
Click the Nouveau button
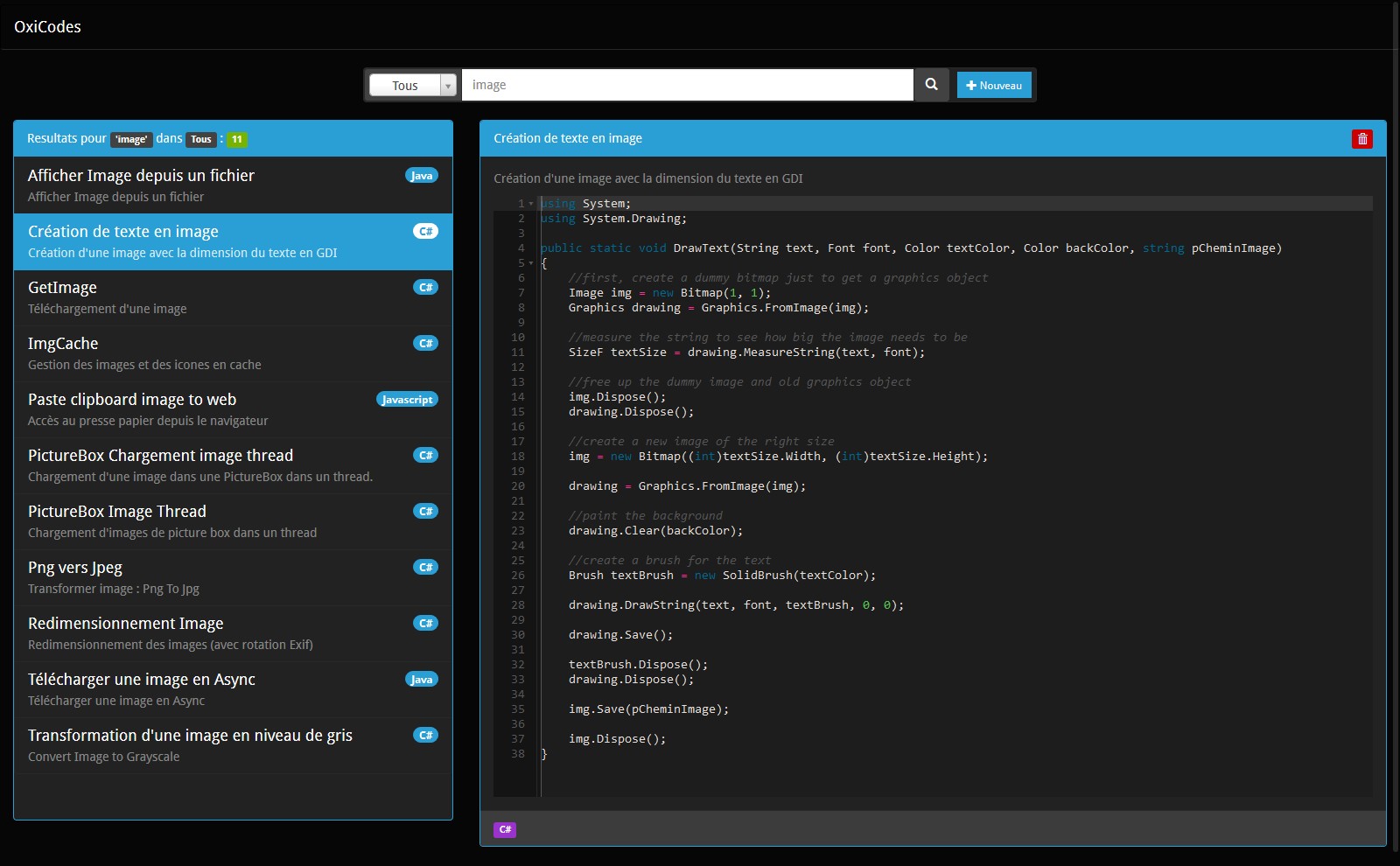pos(994,85)
